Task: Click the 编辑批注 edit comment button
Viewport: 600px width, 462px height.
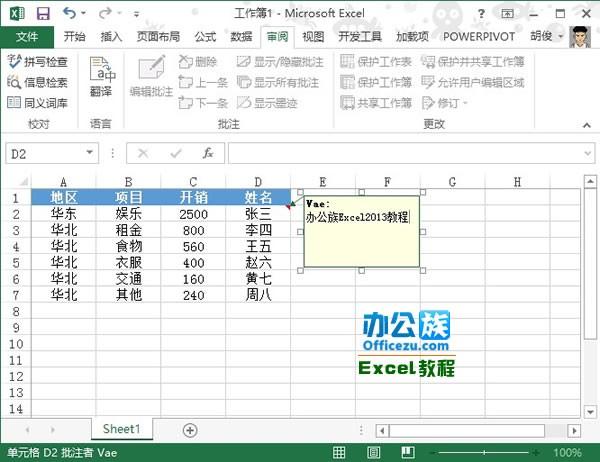Action: click(x=152, y=77)
